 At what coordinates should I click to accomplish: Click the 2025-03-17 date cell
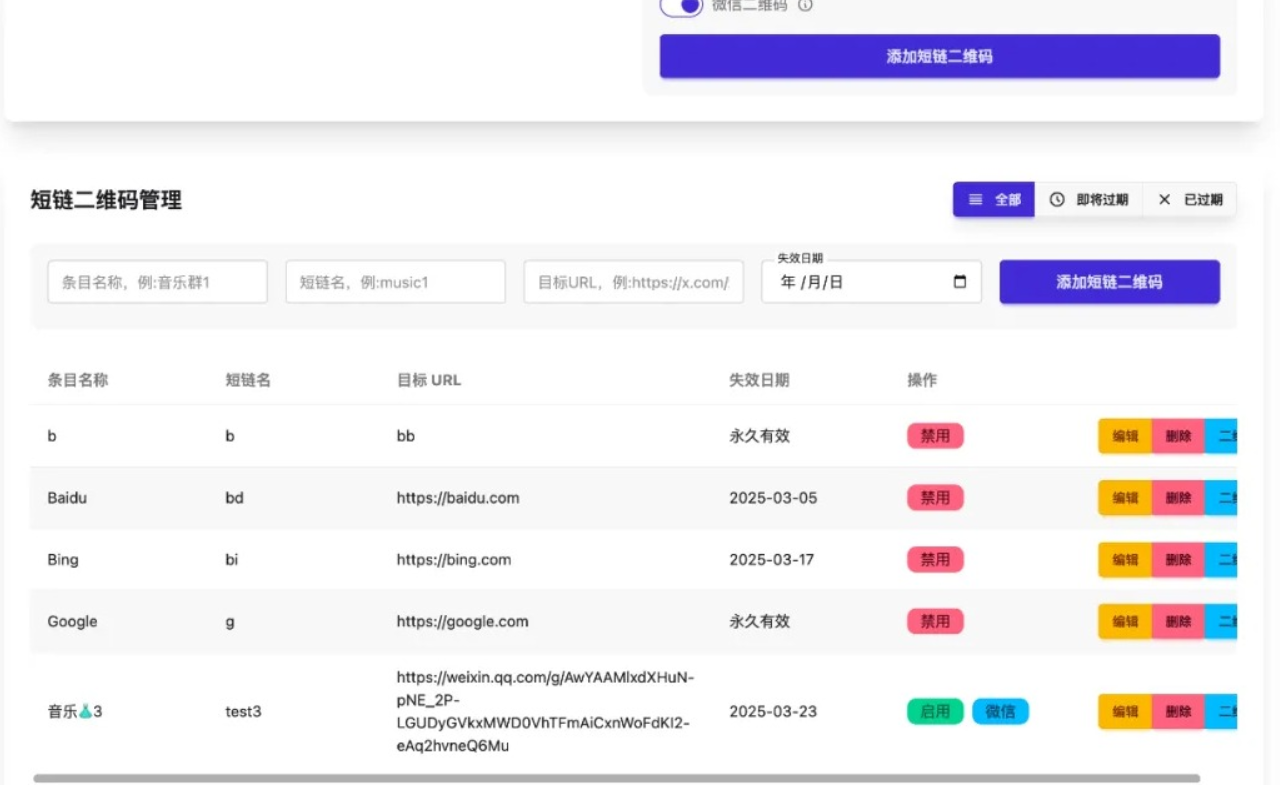click(x=772, y=559)
